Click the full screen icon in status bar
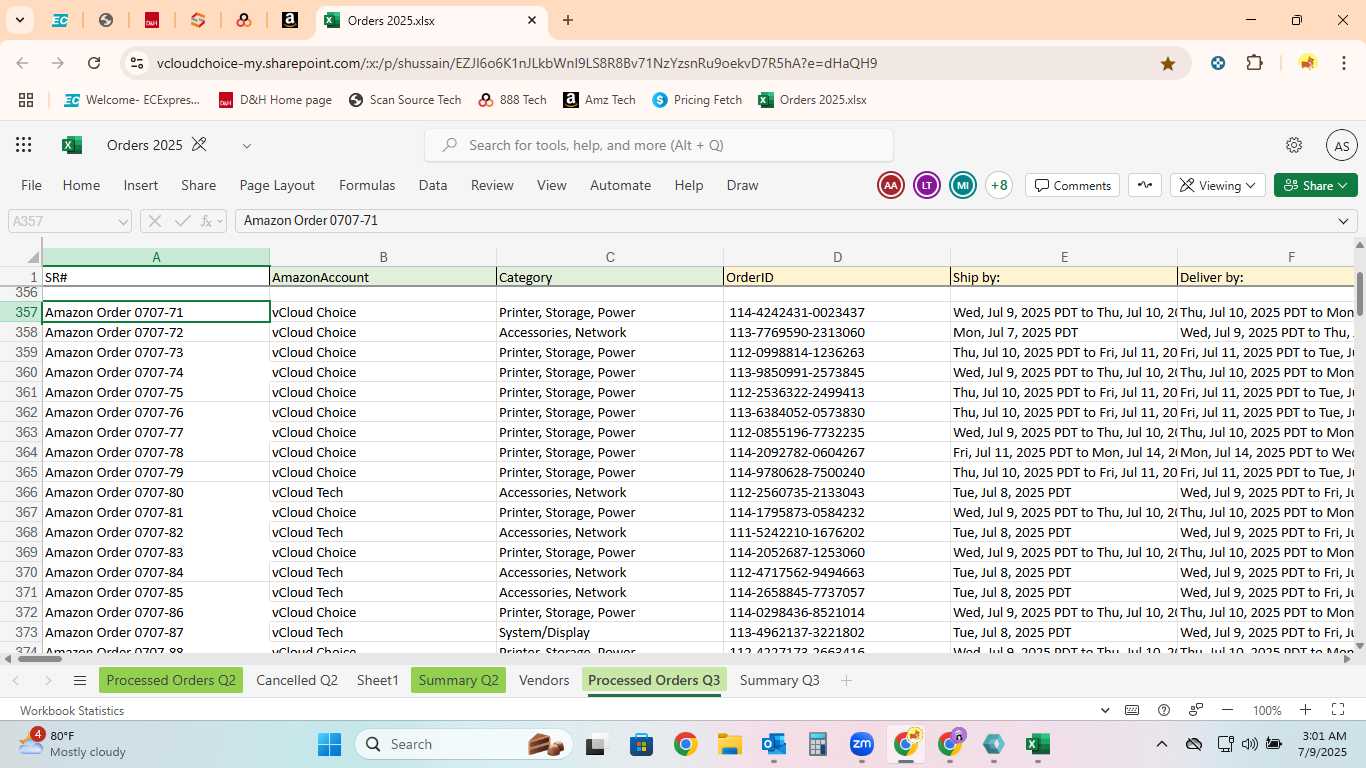 click(x=1338, y=710)
